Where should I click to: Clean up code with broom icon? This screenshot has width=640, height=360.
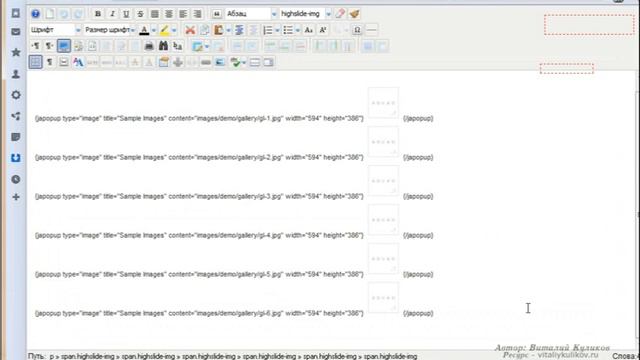point(355,14)
